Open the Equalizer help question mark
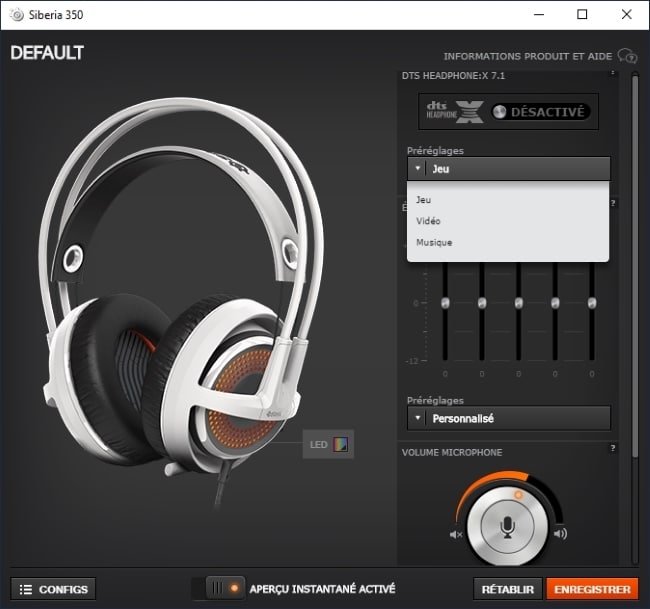Viewport: 650px width, 609px height. click(613, 203)
